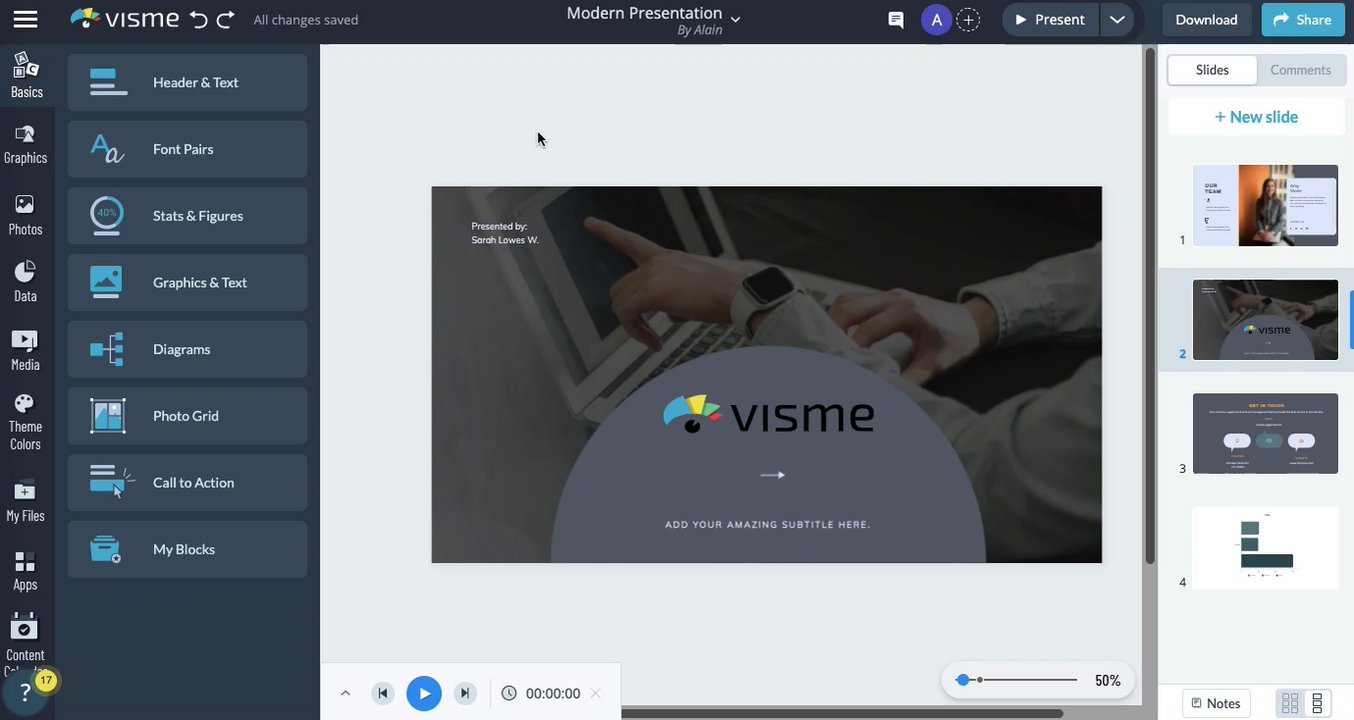
Task: Select the Font Pairs block
Action: pos(188,149)
